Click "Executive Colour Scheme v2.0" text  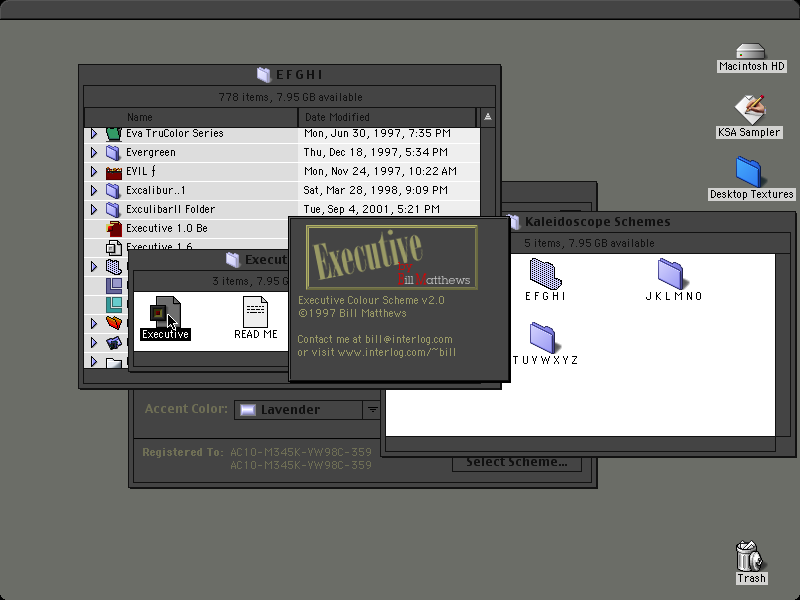(371, 301)
